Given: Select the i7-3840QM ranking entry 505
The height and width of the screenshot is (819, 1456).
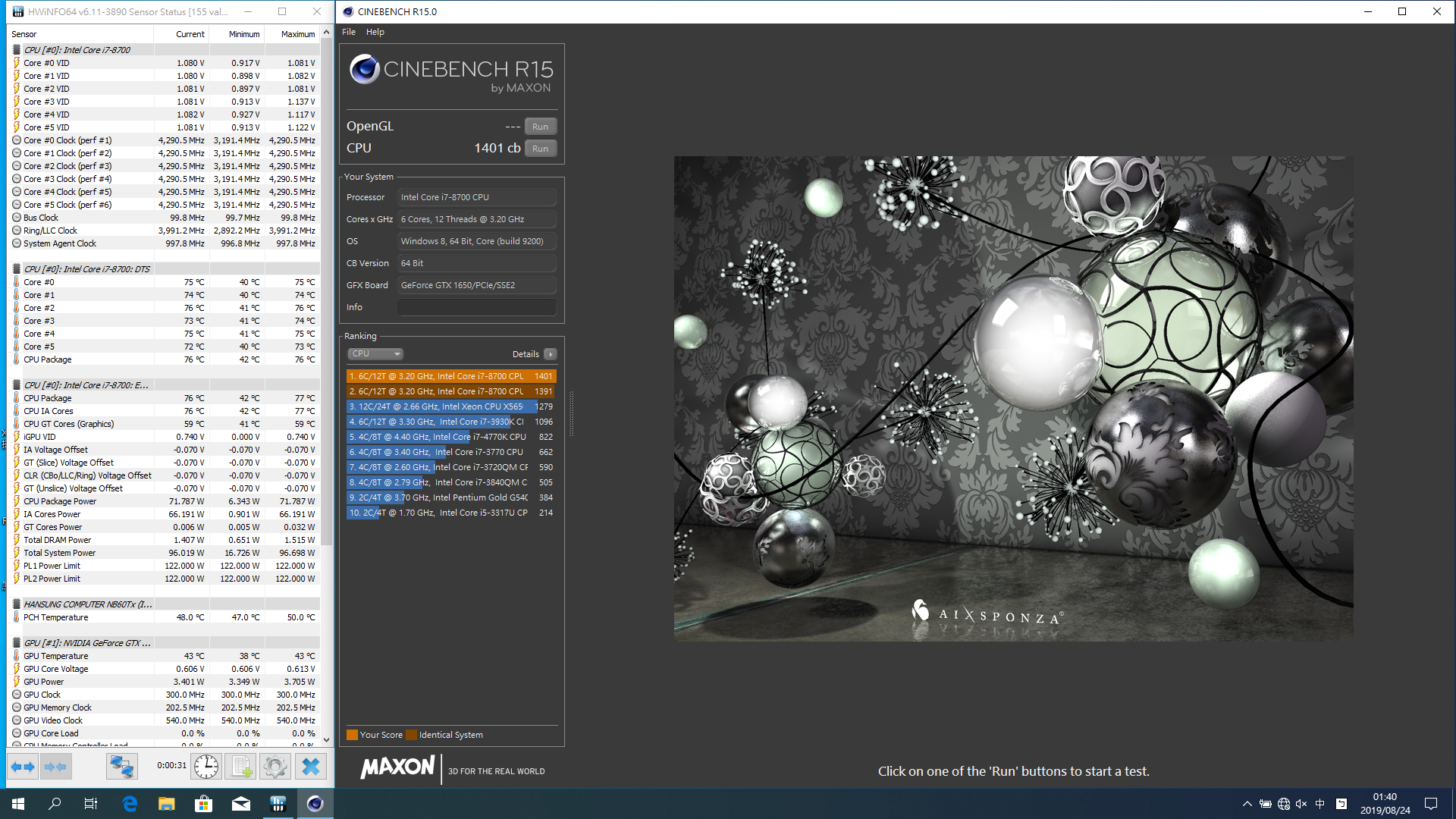Looking at the screenshot, I should coord(451,482).
